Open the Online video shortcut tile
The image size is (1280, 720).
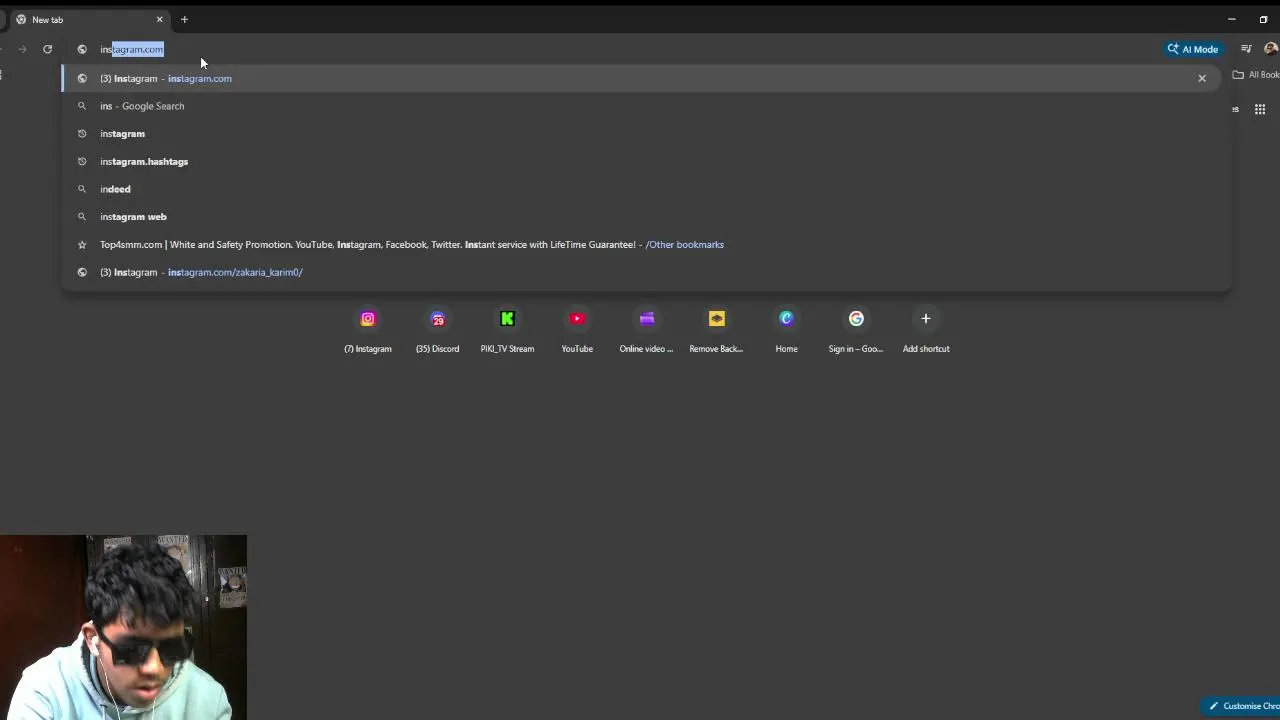pyautogui.click(x=646, y=330)
